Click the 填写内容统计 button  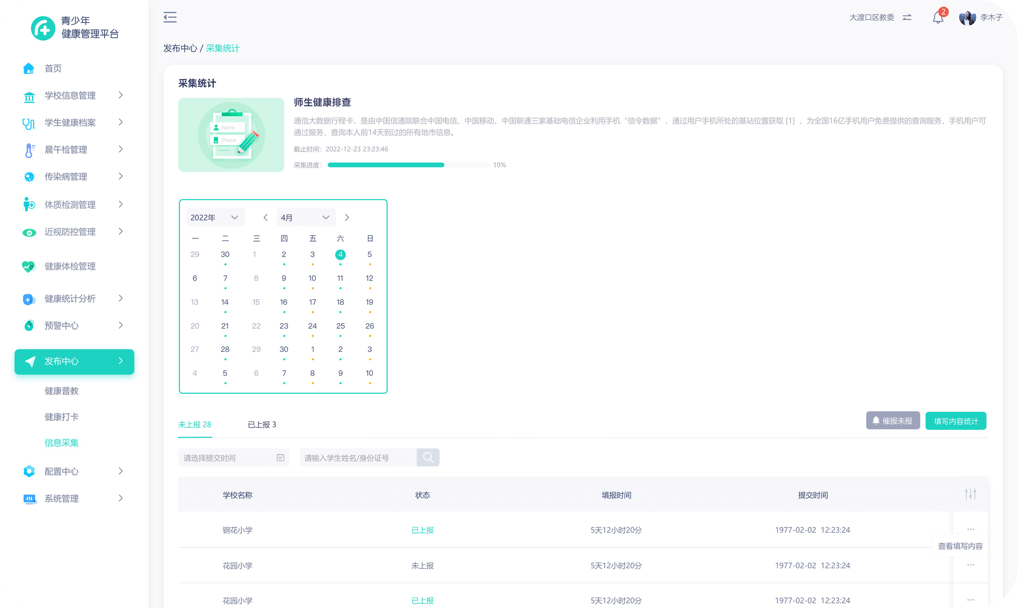click(955, 421)
